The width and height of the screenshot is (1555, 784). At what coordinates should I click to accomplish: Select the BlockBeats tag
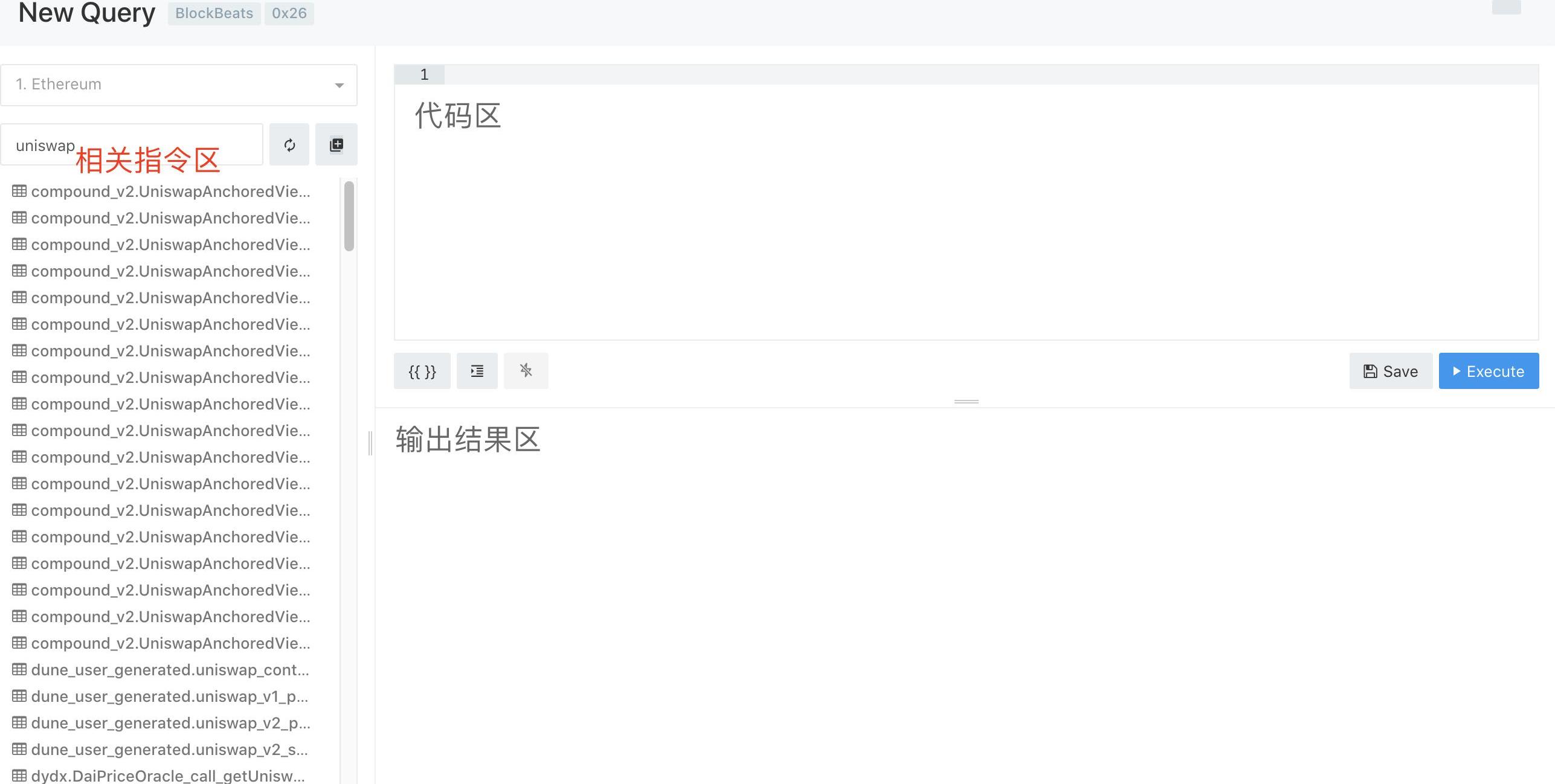214,13
